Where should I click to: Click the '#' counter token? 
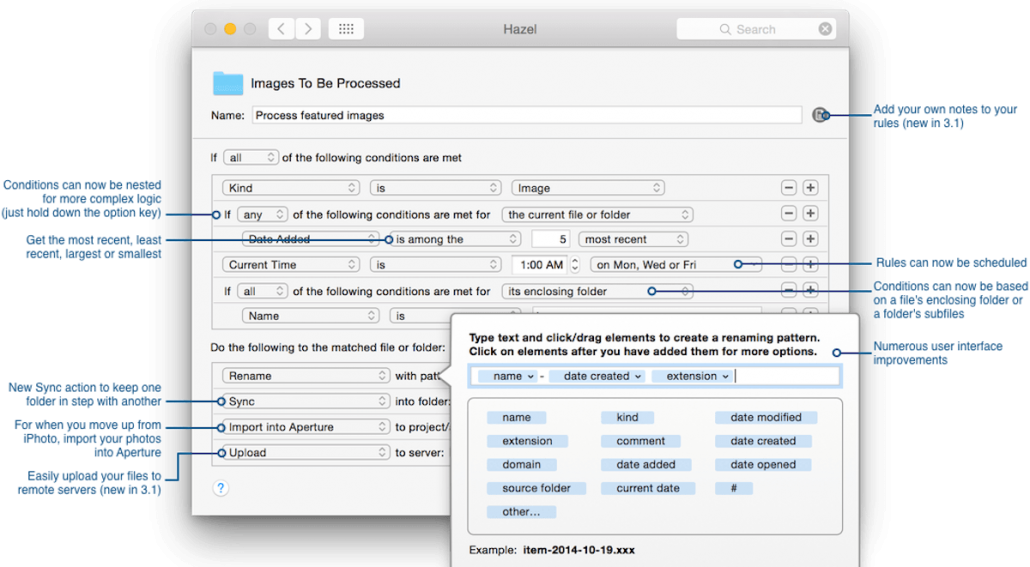(734, 488)
